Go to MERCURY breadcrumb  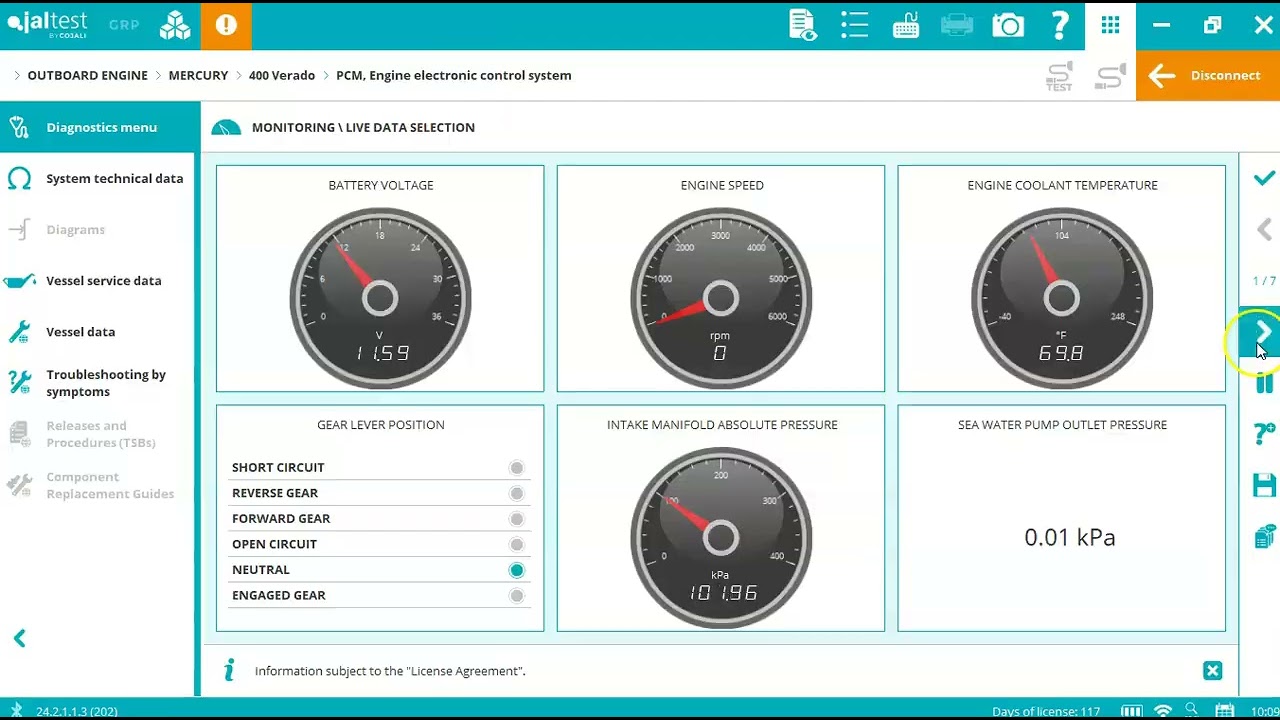coord(198,75)
